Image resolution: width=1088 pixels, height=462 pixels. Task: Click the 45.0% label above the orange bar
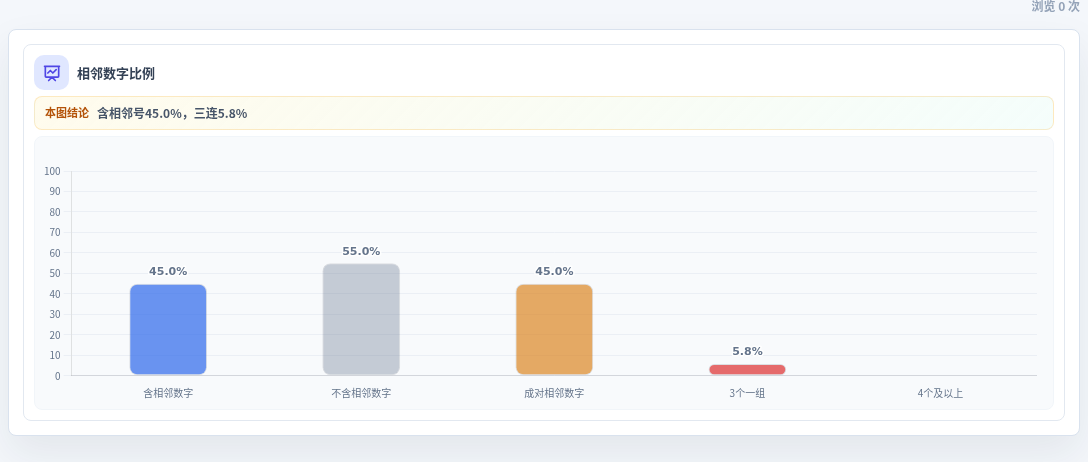pos(554,271)
